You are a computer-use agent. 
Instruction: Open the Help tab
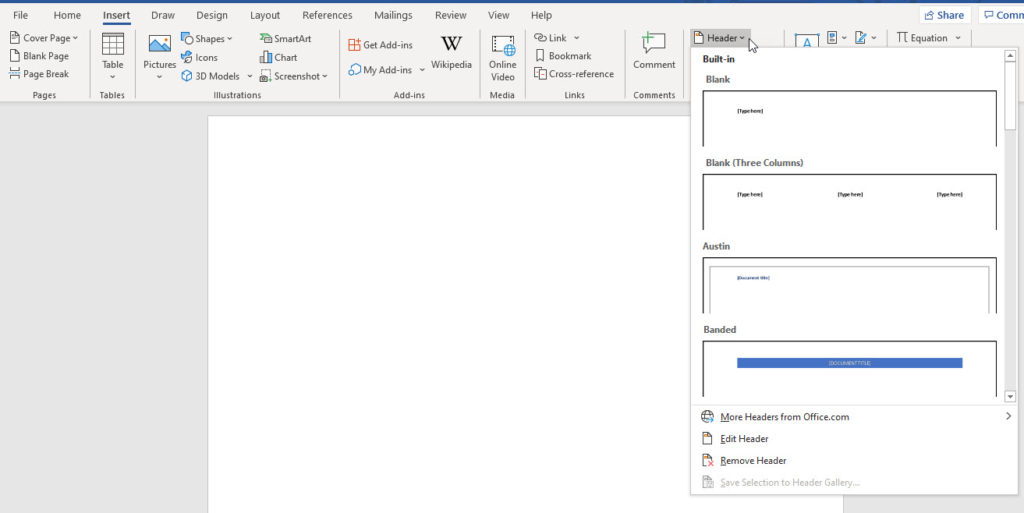click(541, 15)
